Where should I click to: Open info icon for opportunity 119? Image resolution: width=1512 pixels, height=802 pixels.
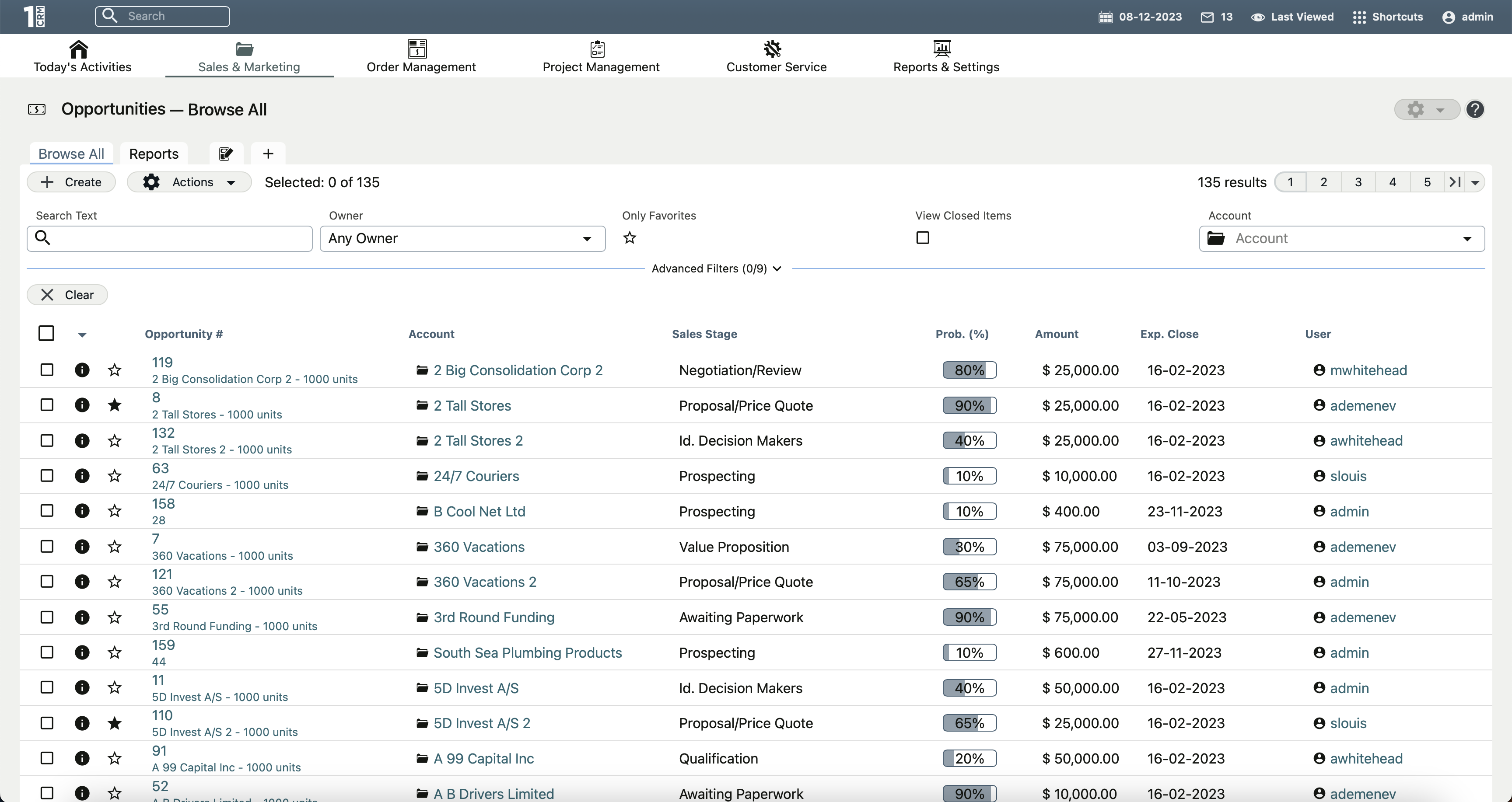coord(82,370)
